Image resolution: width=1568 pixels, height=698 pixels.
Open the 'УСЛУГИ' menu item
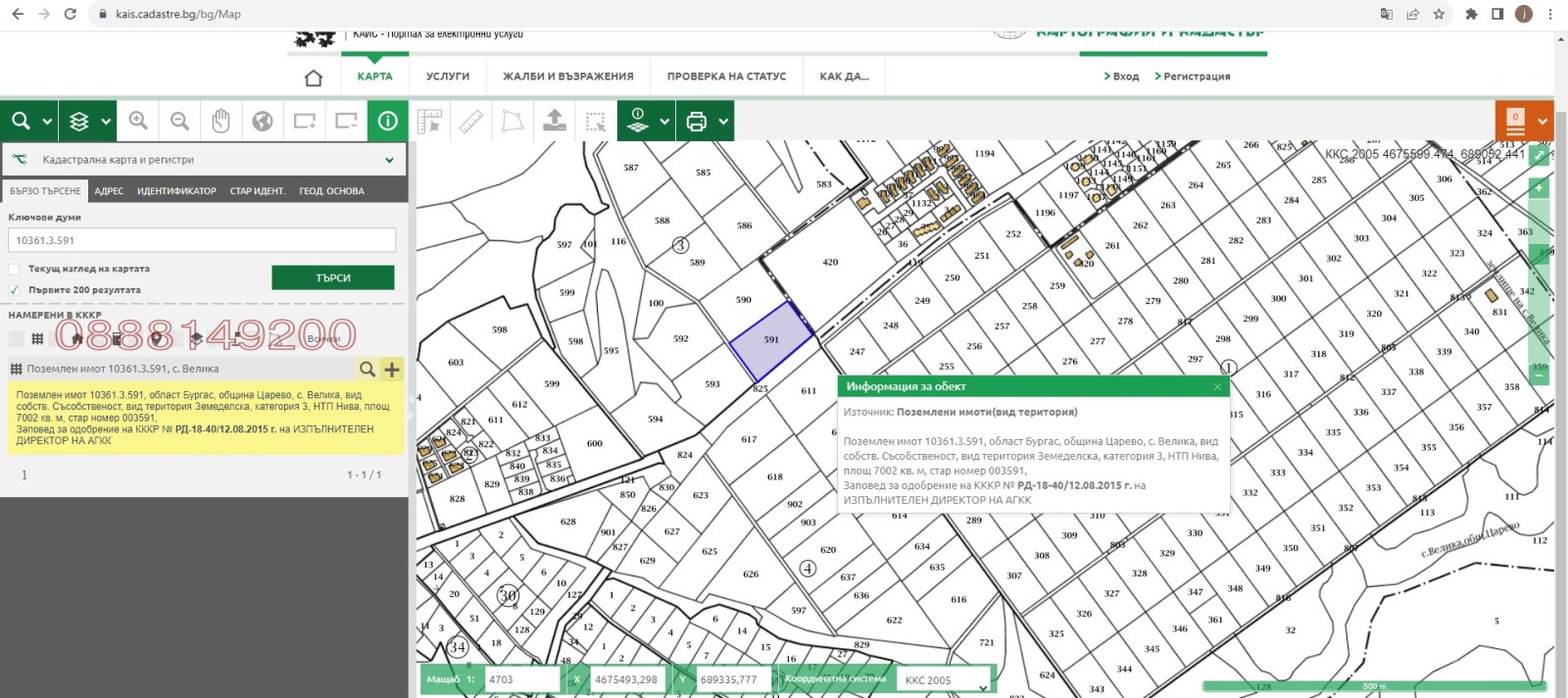pos(448,76)
